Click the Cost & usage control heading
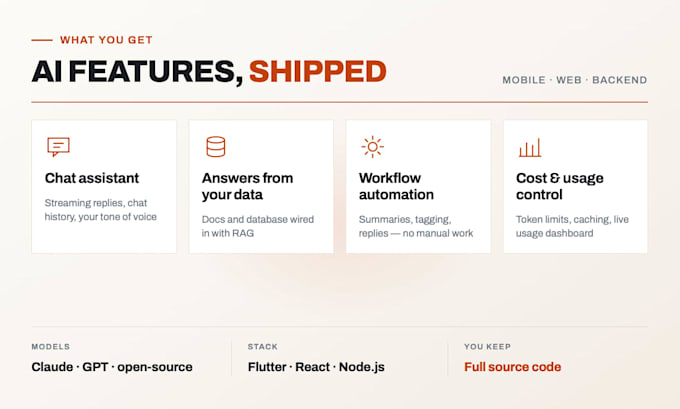 coord(559,186)
